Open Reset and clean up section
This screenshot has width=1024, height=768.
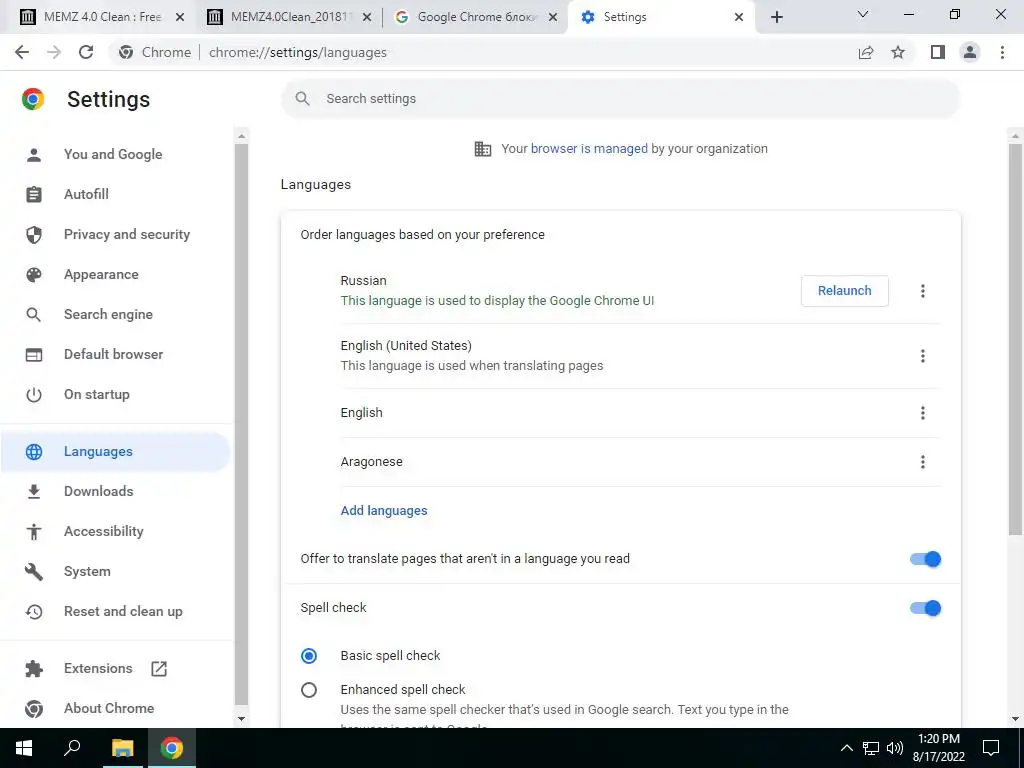point(123,612)
